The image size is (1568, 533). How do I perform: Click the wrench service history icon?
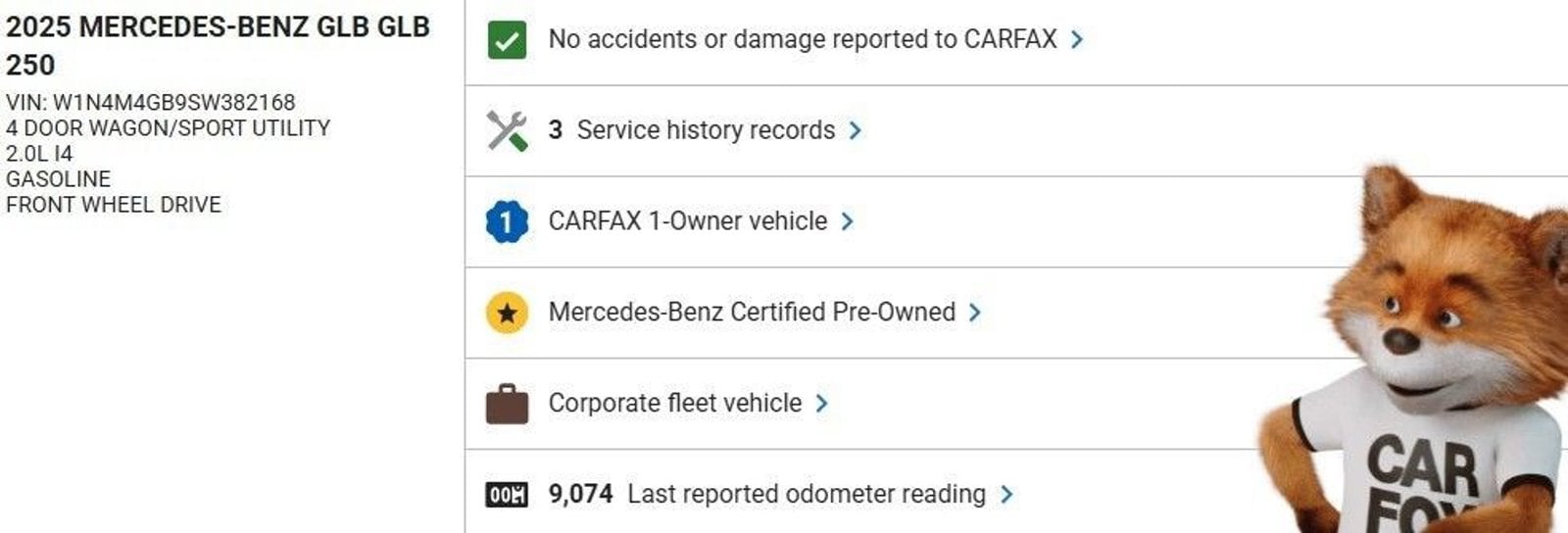pos(507,130)
